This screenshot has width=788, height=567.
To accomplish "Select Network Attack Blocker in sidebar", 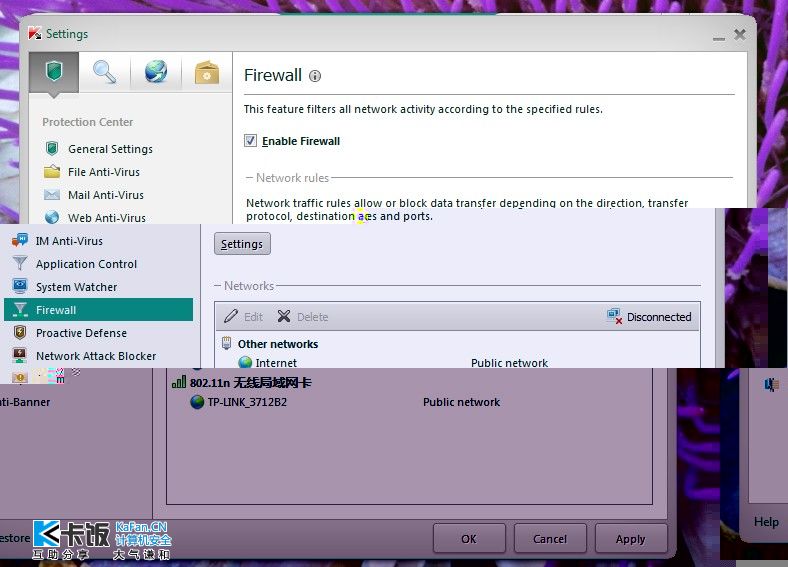I will [x=96, y=356].
